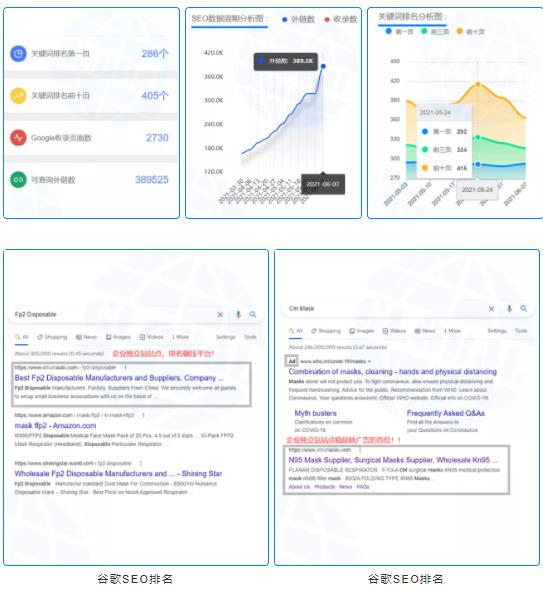Viewport: 543px width, 592px height.
Task: Click the blue icon beside the 286个 stat
Action: coord(18,54)
